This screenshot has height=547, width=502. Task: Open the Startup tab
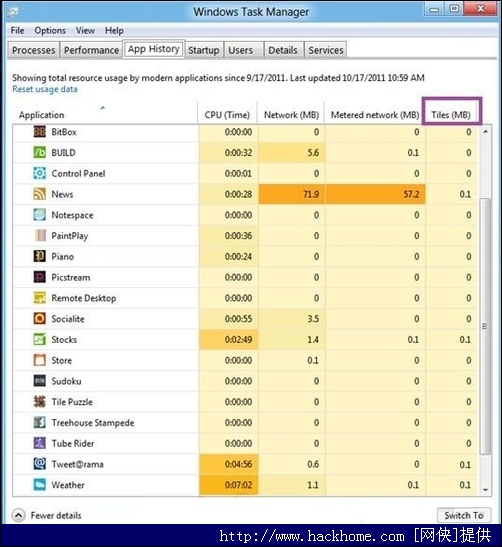[x=204, y=50]
